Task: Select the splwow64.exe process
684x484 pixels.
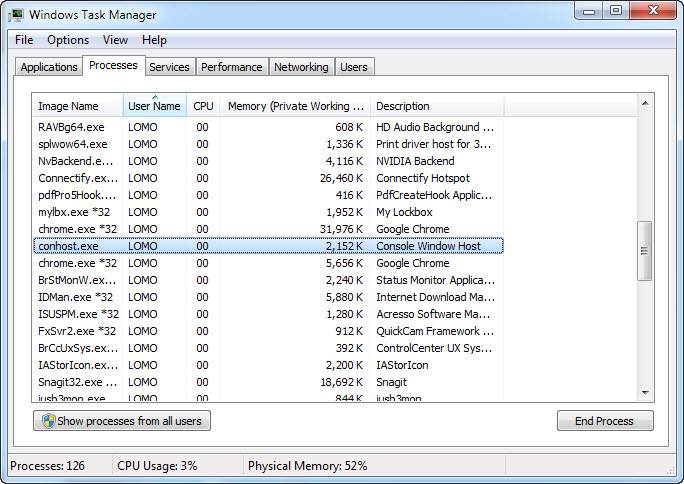Action: click(x=268, y=144)
